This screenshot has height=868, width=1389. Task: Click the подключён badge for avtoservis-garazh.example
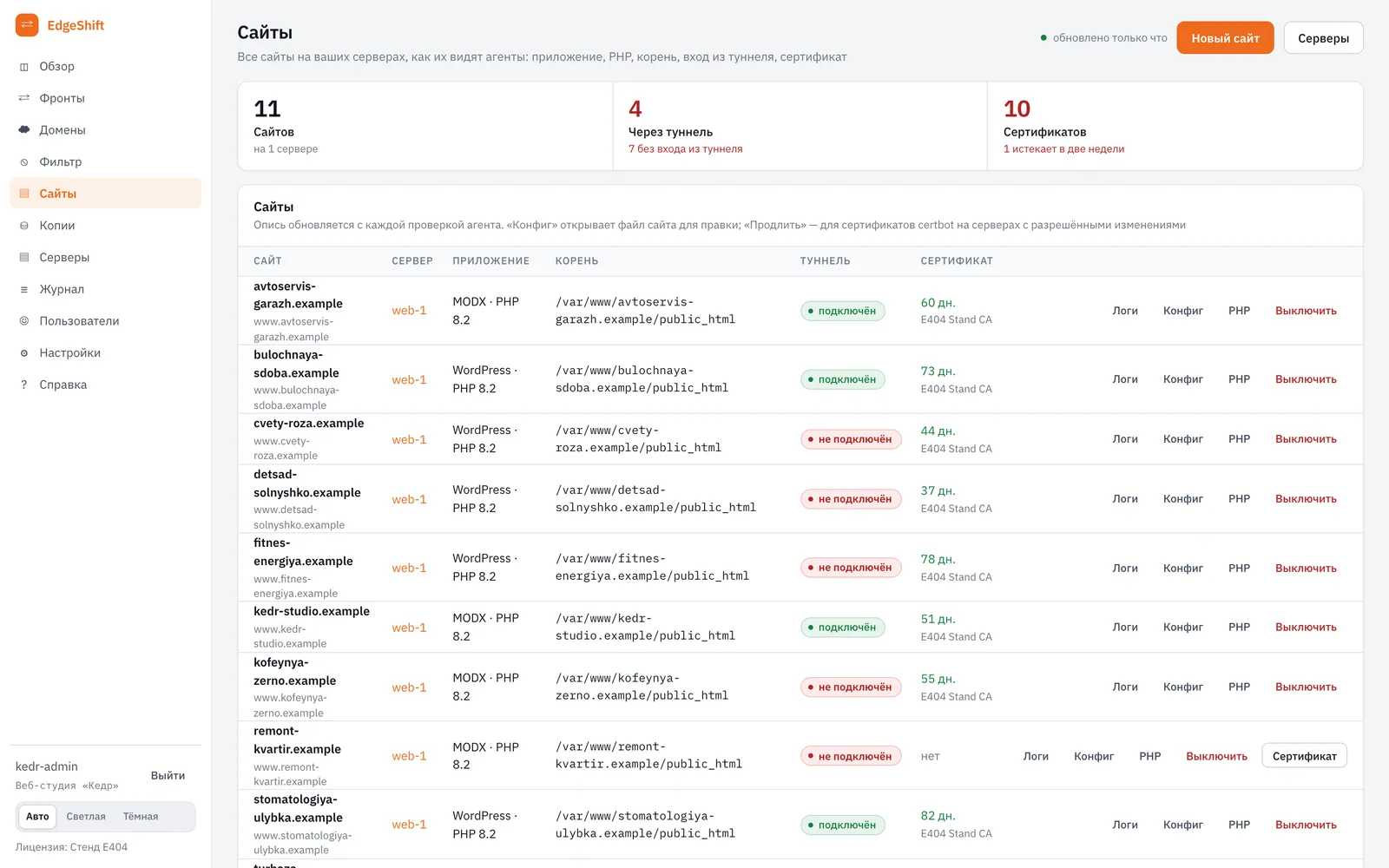click(x=842, y=311)
